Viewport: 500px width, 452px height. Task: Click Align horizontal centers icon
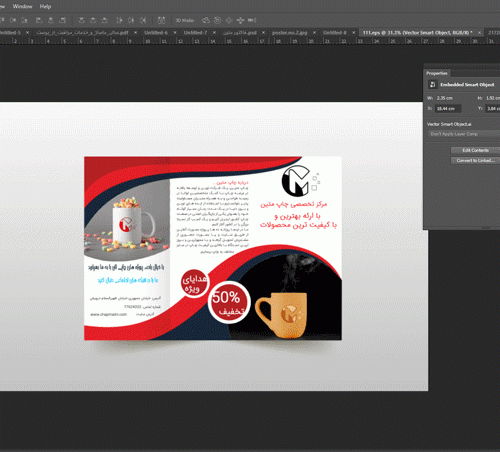[51, 20]
